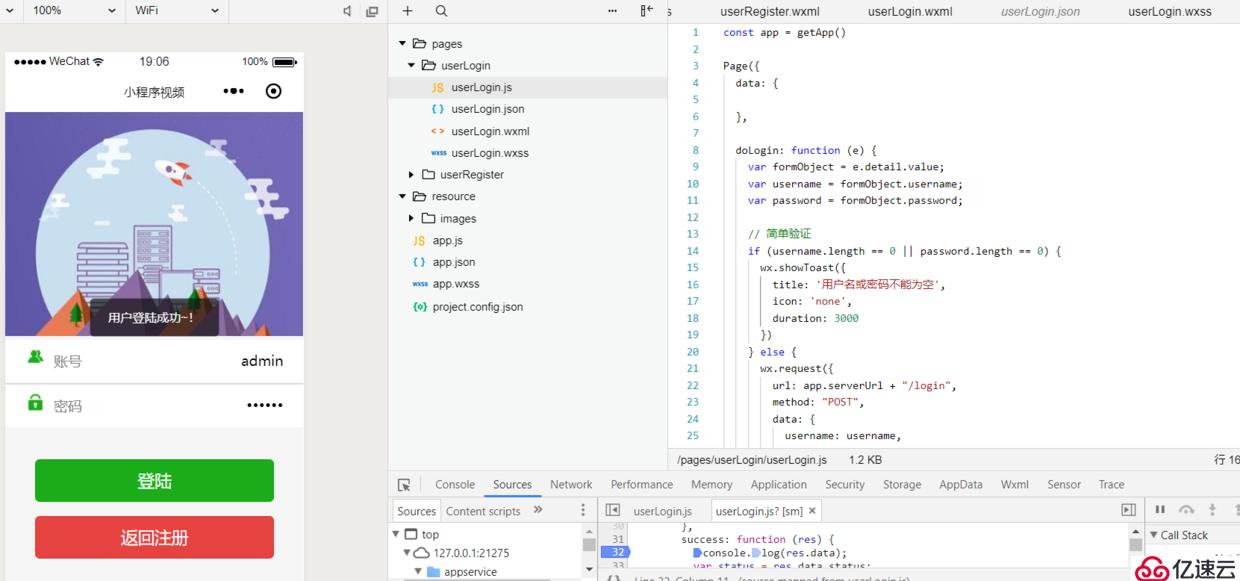The height and width of the screenshot is (581, 1240).
Task: Open the Storage devtools tab
Action: click(x=902, y=484)
